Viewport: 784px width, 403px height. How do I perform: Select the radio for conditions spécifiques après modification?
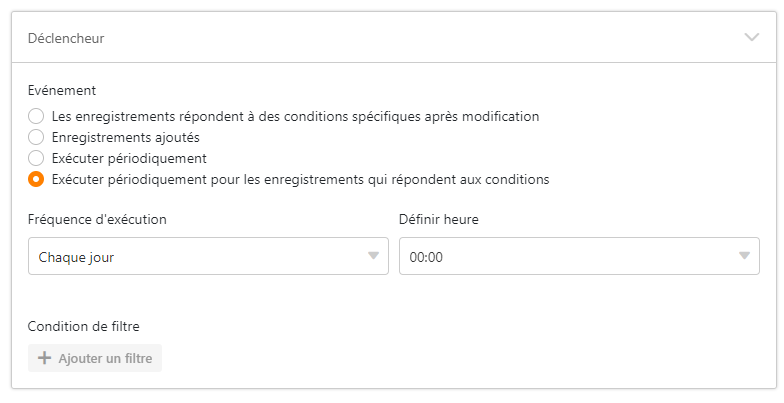point(36,116)
